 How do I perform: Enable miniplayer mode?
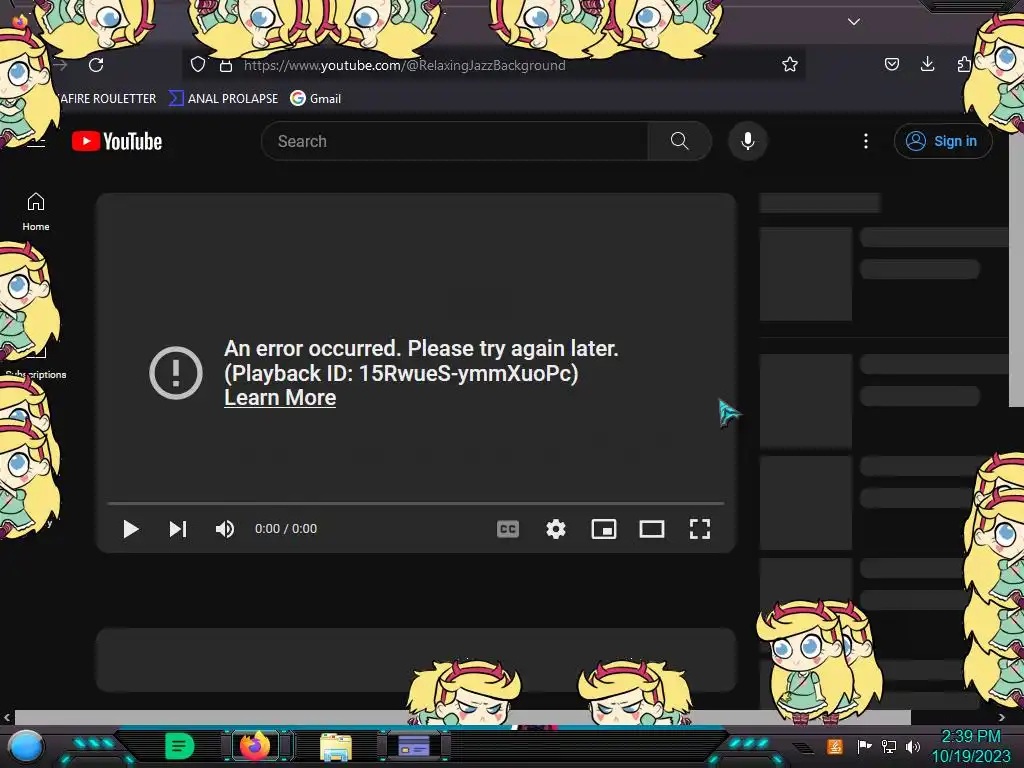604,529
